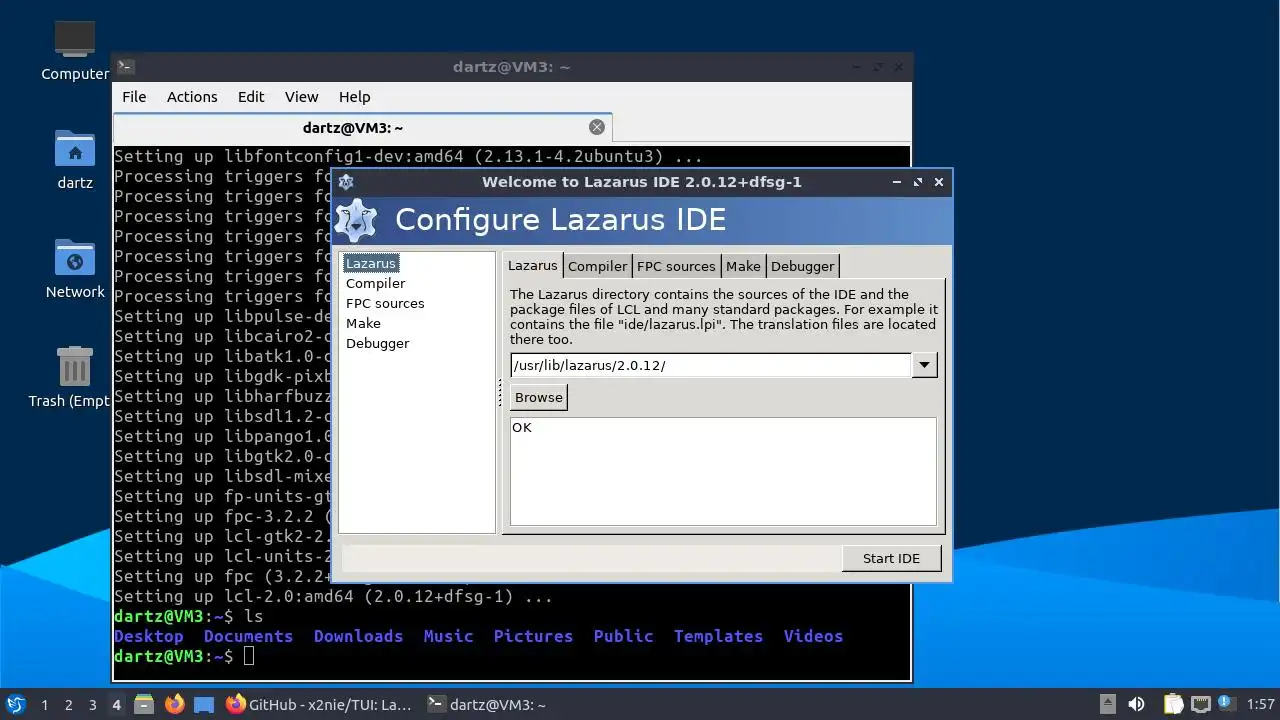Switch to virtual desktop 1
Viewport: 1280px width, 720px height.
coord(44,705)
